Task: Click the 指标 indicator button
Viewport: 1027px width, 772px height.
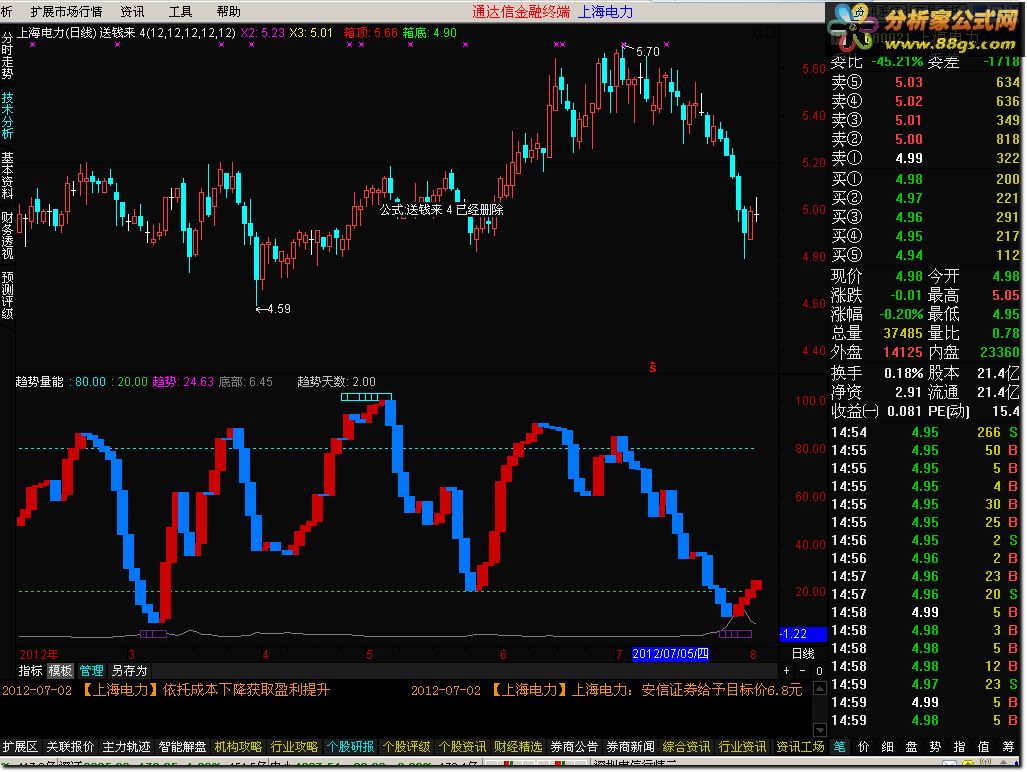Action: 30,671
